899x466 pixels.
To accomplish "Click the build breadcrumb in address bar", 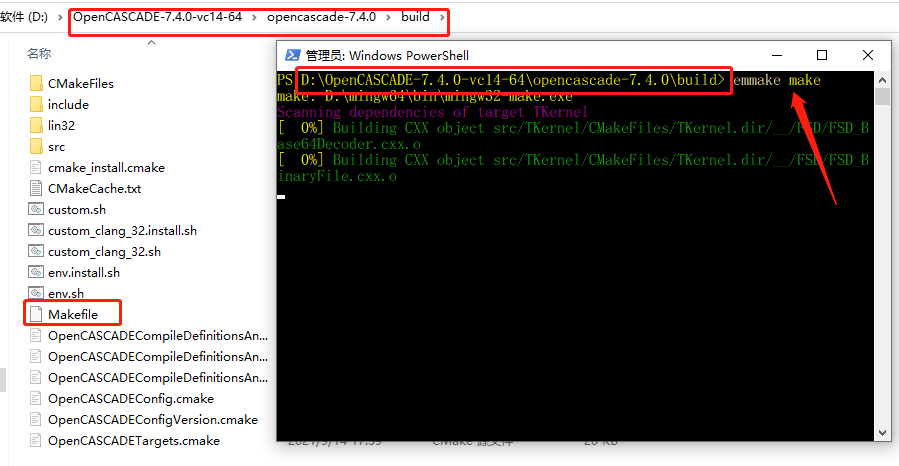I will point(415,17).
